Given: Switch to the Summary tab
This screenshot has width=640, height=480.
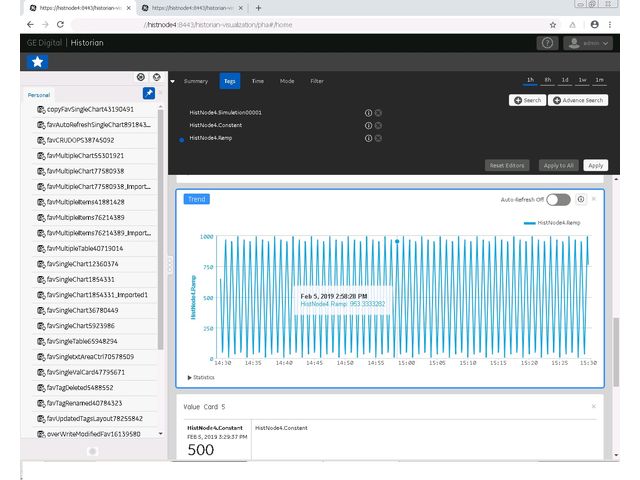Looking at the screenshot, I should [196, 81].
